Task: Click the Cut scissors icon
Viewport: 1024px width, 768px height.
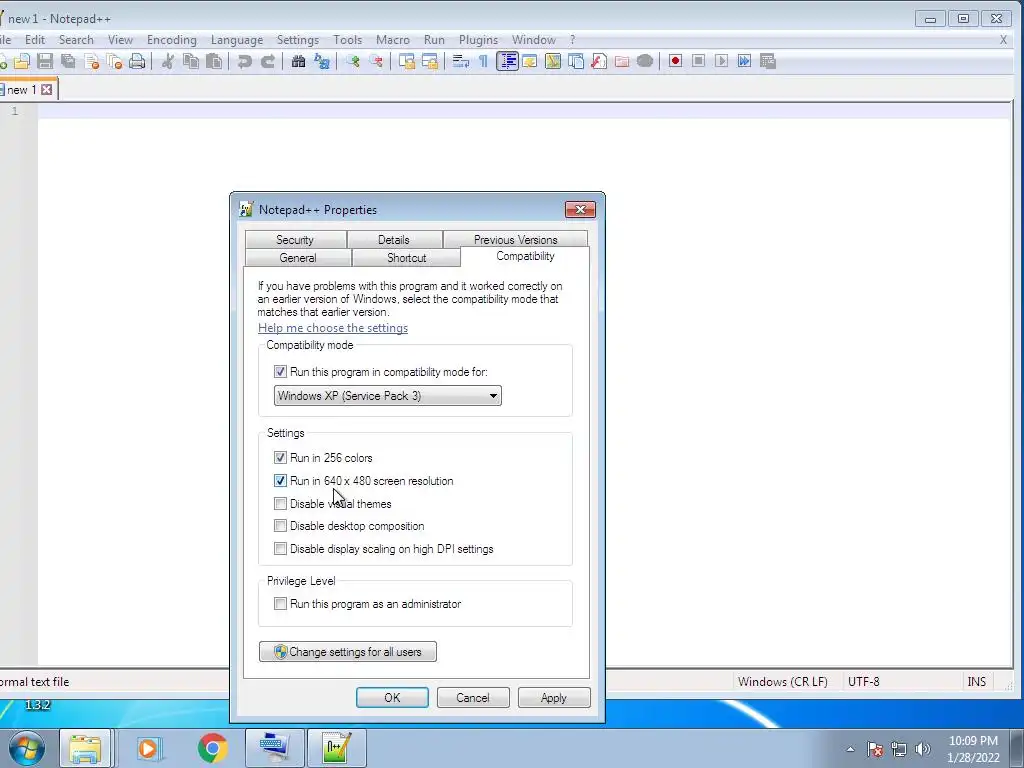Action: (168, 61)
